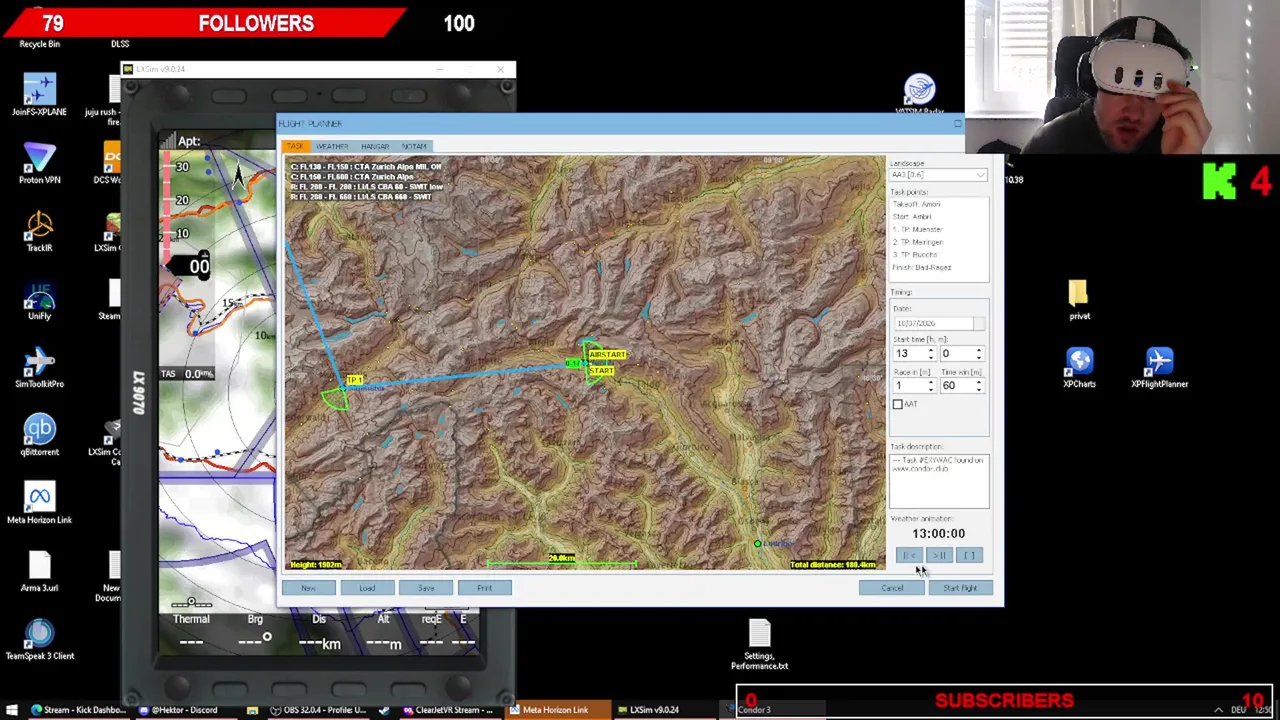The height and width of the screenshot is (720, 1280).
Task: Open Settings Performance.txt file
Action: point(759,644)
